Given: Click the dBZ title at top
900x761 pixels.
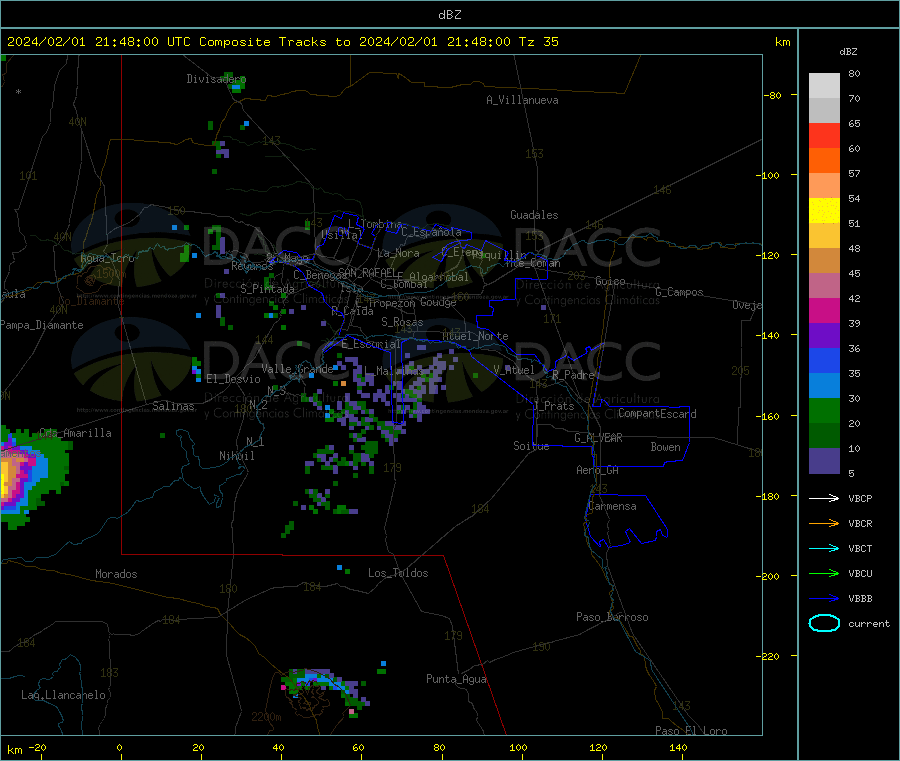Looking at the screenshot, I should [x=449, y=15].
